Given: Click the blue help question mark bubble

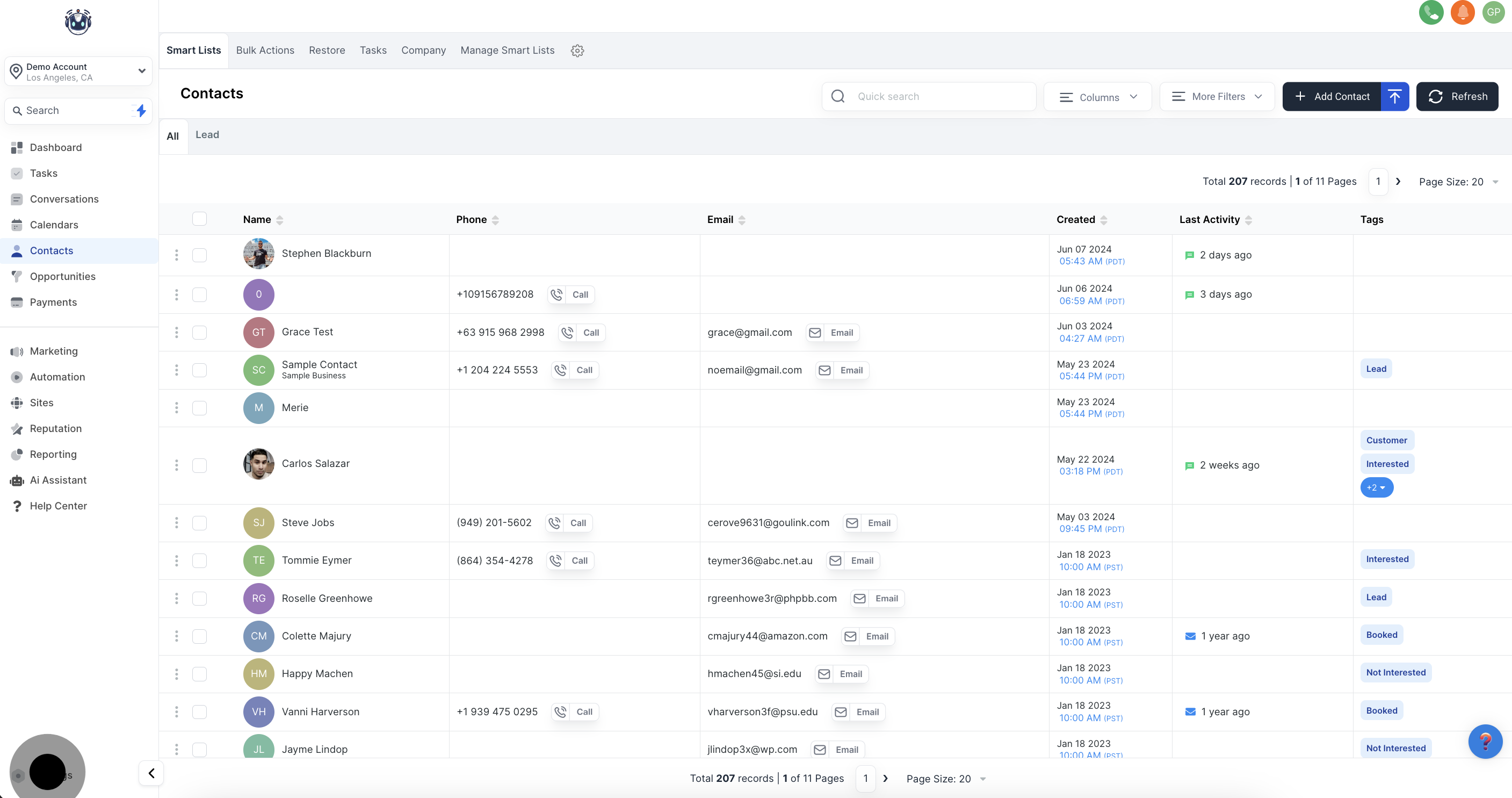Looking at the screenshot, I should pyautogui.click(x=1485, y=742).
